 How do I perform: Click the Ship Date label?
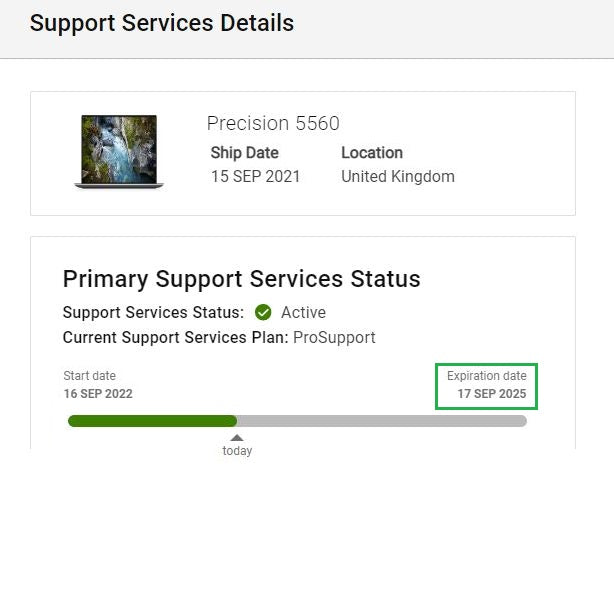[x=244, y=153]
